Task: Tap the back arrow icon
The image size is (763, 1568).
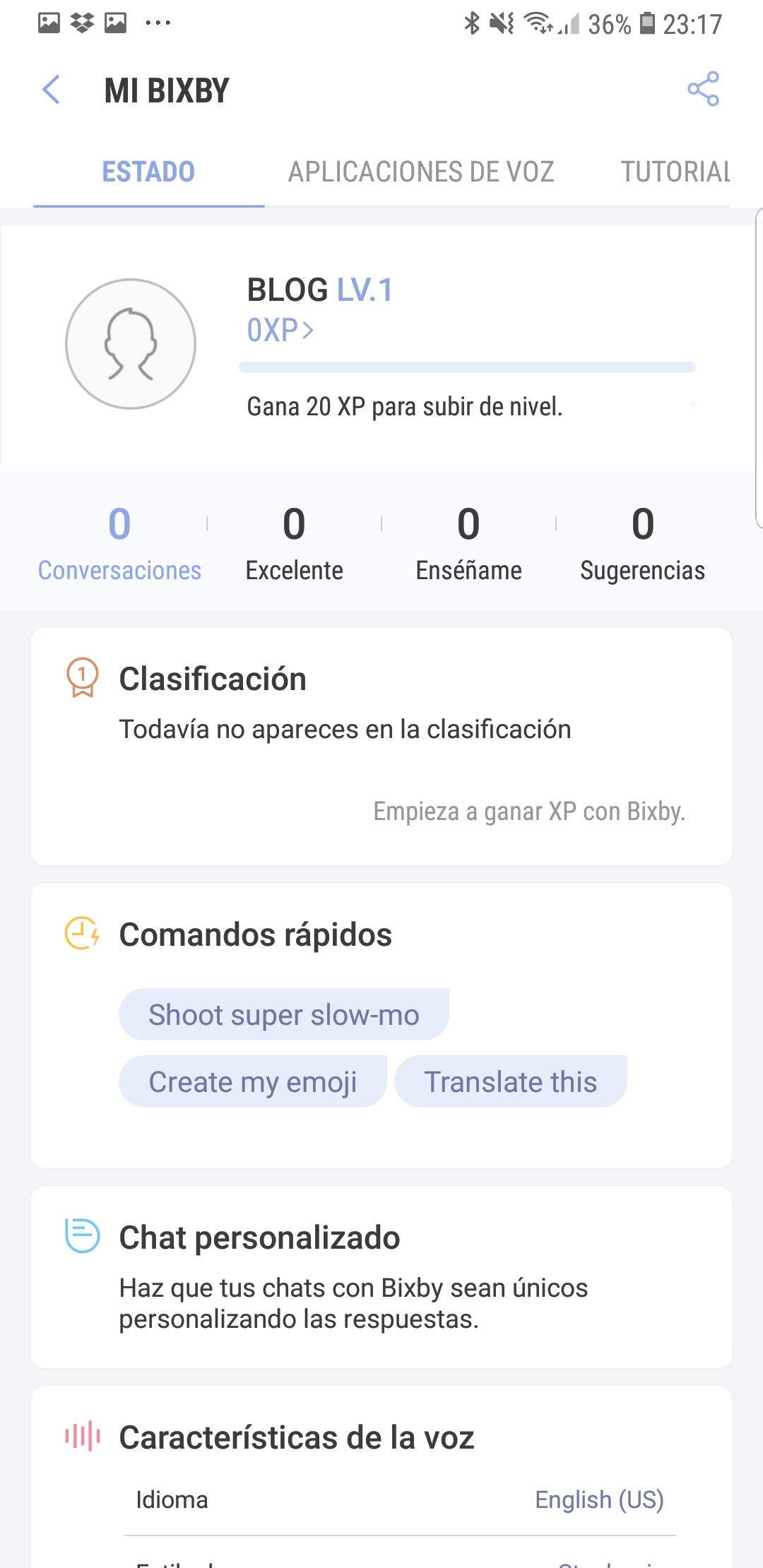Action: point(51,90)
